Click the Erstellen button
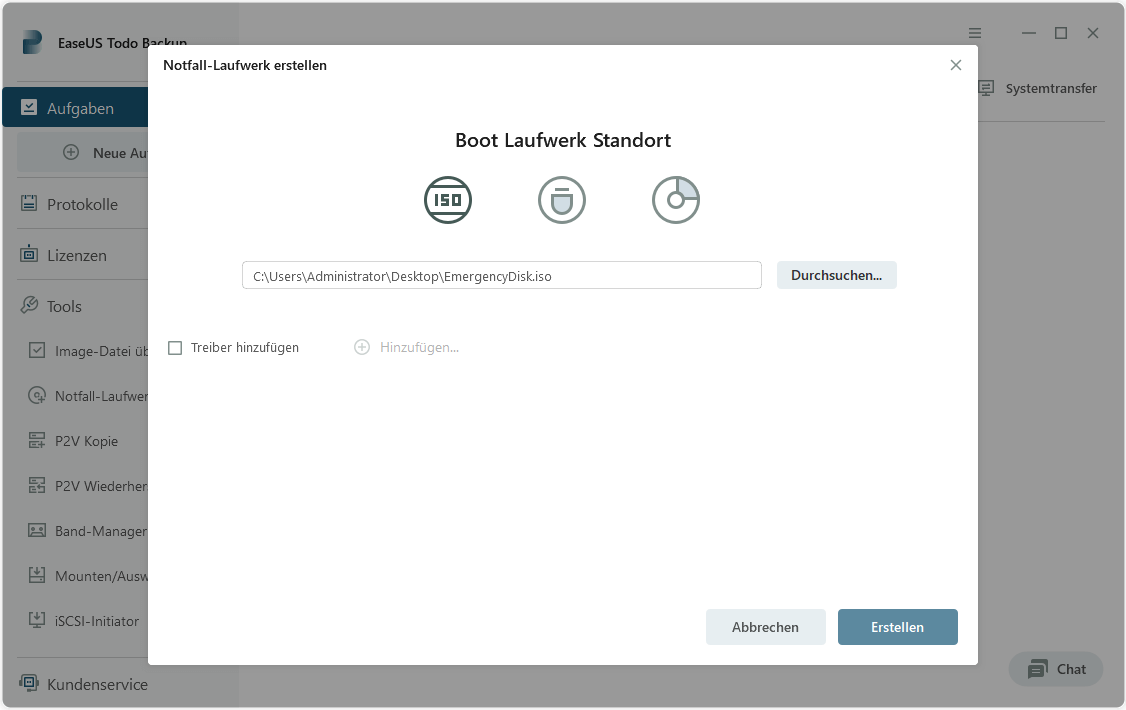 point(898,627)
